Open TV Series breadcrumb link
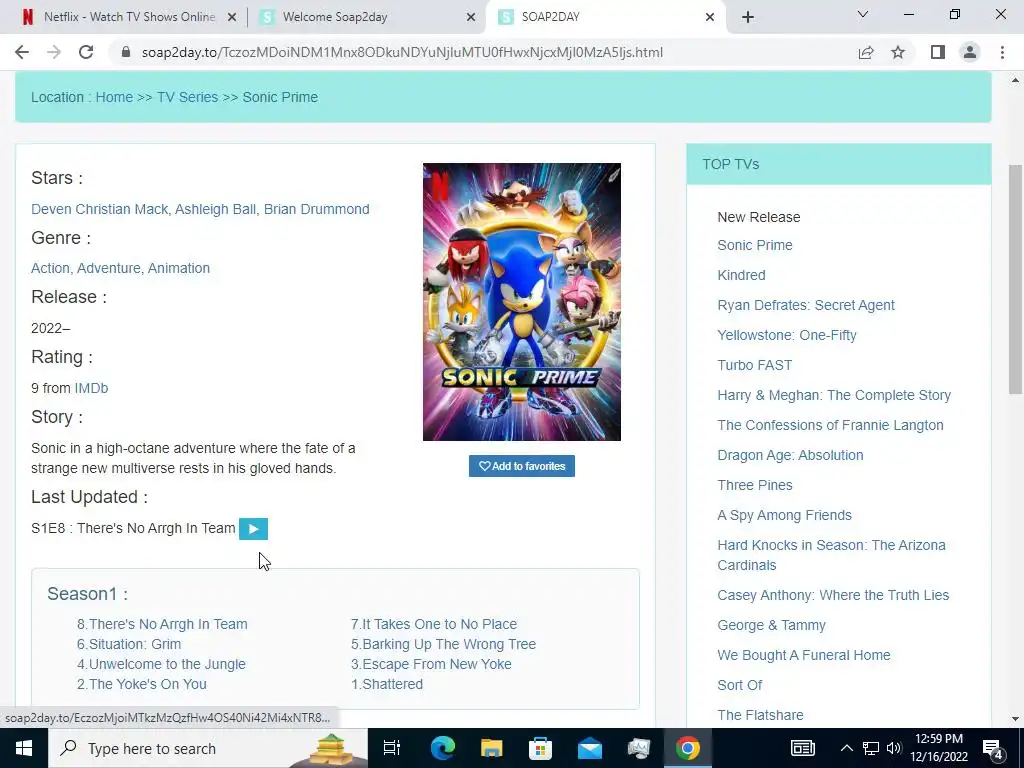This screenshot has width=1024, height=768. [x=187, y=97]
